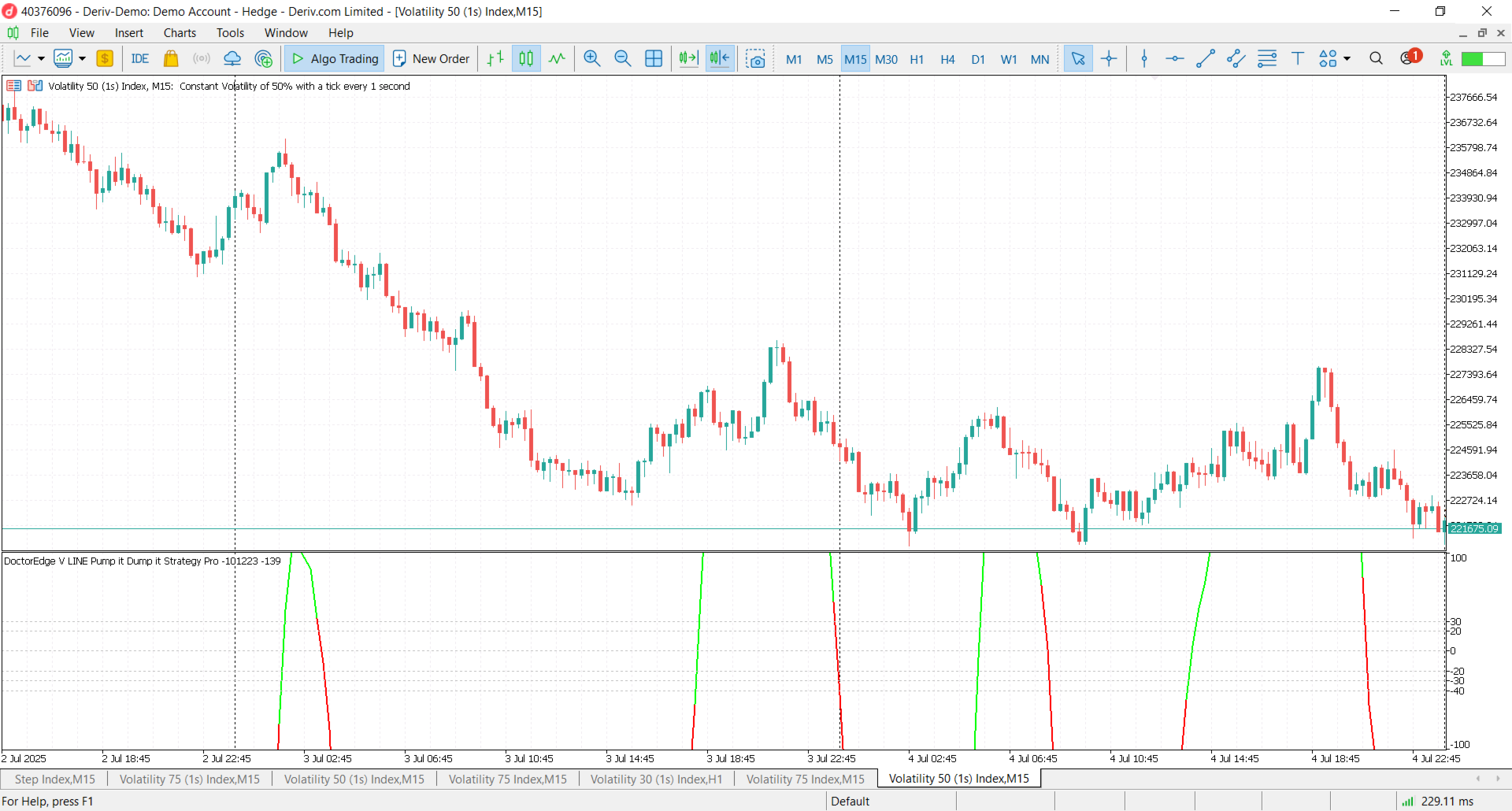1512x811 pixels.
Task: Select the text label tool
Action: [1298, 59]
